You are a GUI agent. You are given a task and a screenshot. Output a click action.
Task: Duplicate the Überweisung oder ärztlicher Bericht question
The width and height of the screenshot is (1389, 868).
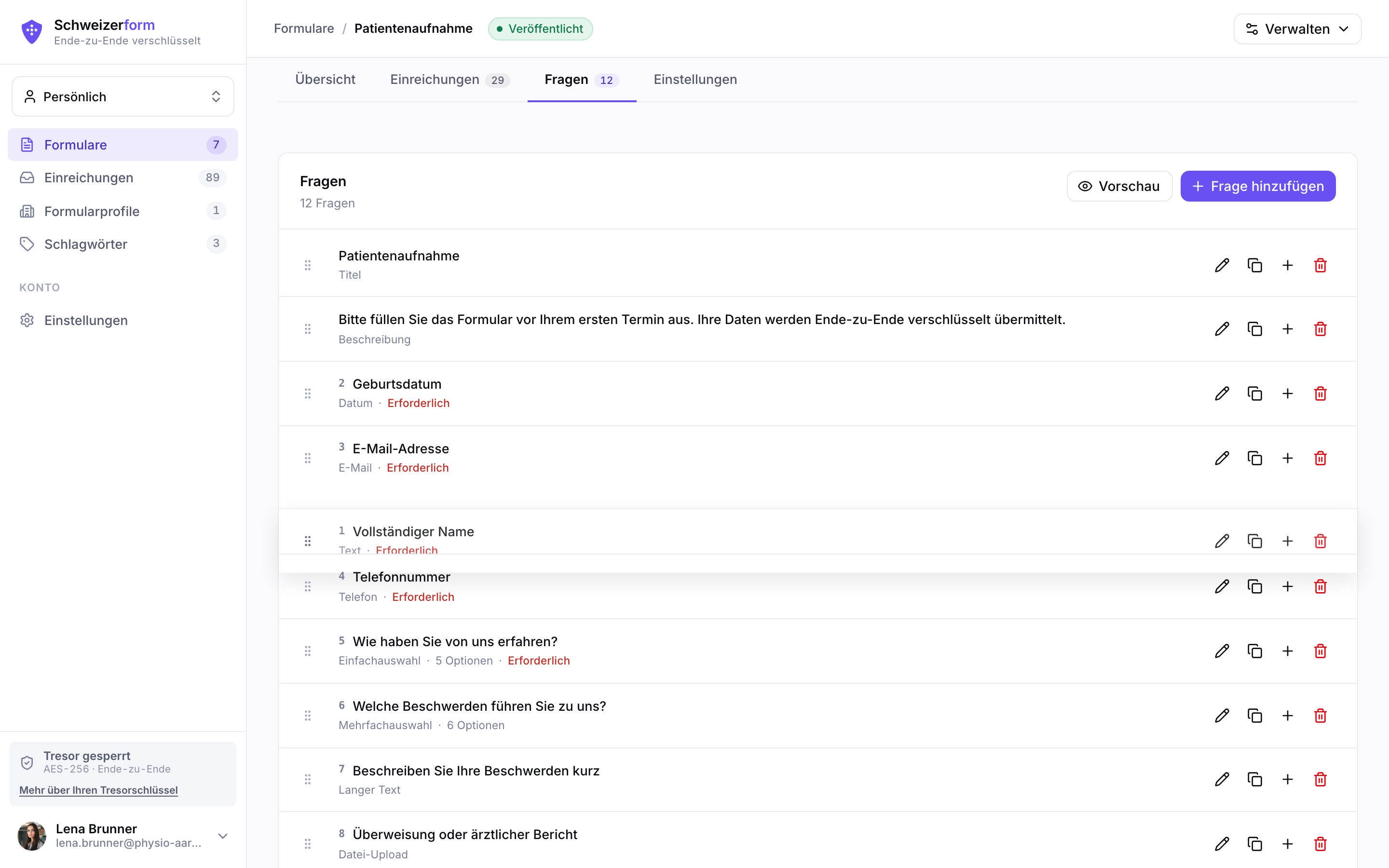pyautogui.click(x=1255, y=844)
